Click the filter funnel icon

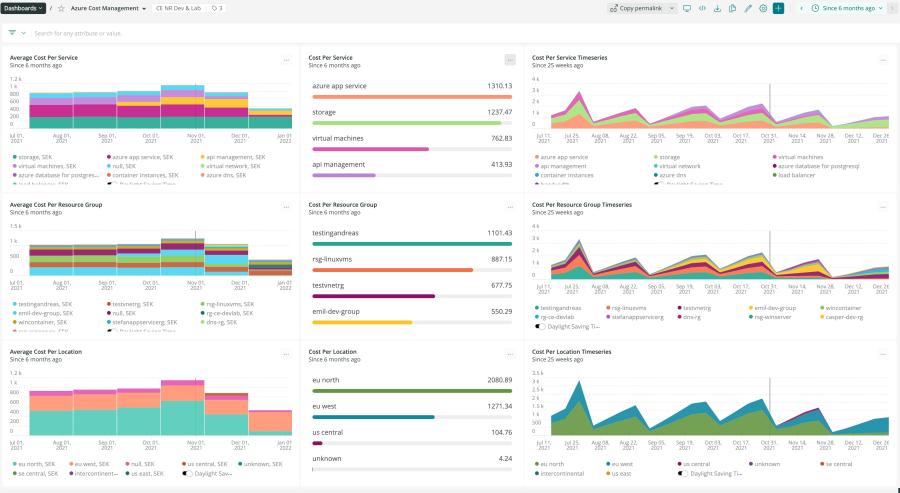tap(12, 33)
